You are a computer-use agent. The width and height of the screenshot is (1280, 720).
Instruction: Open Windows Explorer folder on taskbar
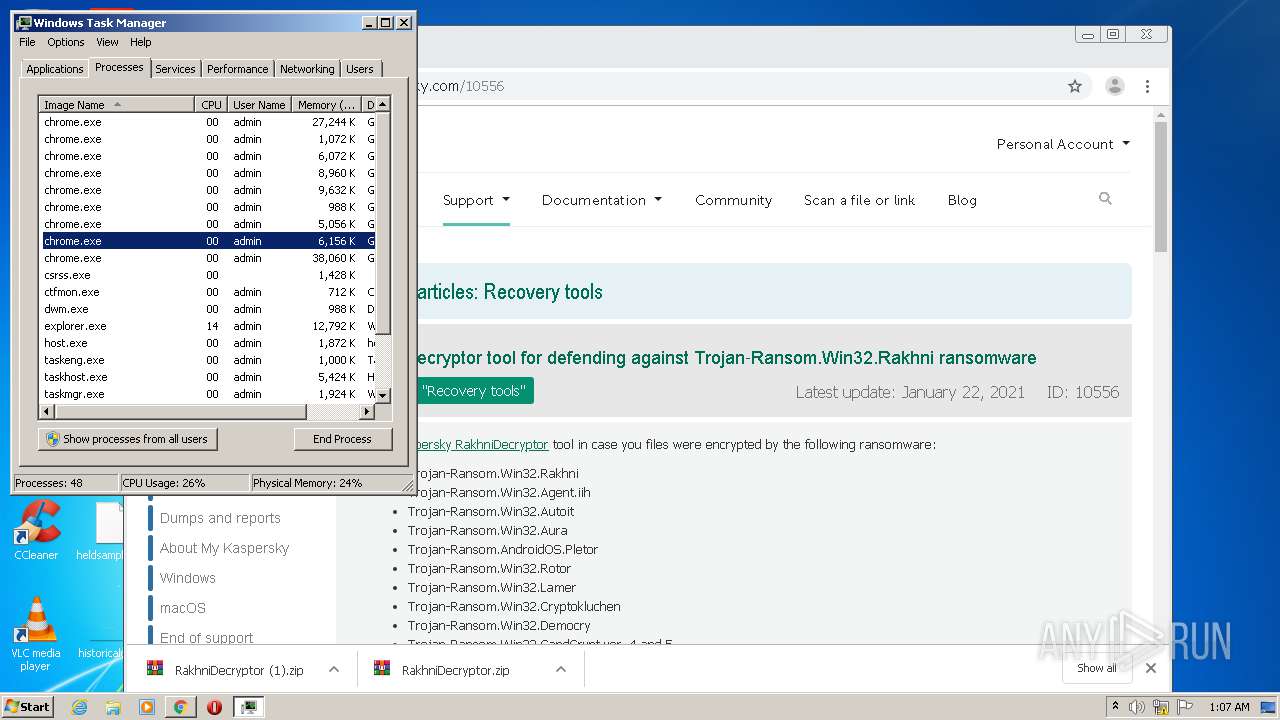[113, 707]
